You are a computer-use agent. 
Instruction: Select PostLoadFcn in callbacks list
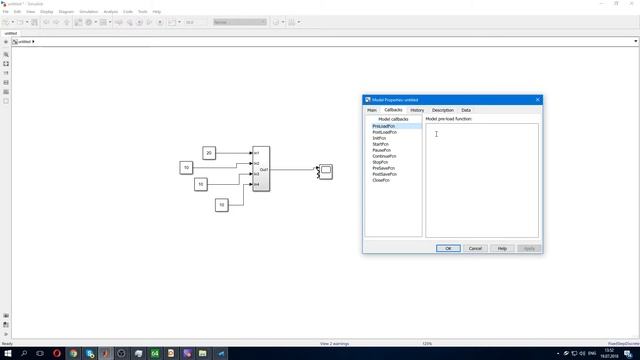coord(384,132)
